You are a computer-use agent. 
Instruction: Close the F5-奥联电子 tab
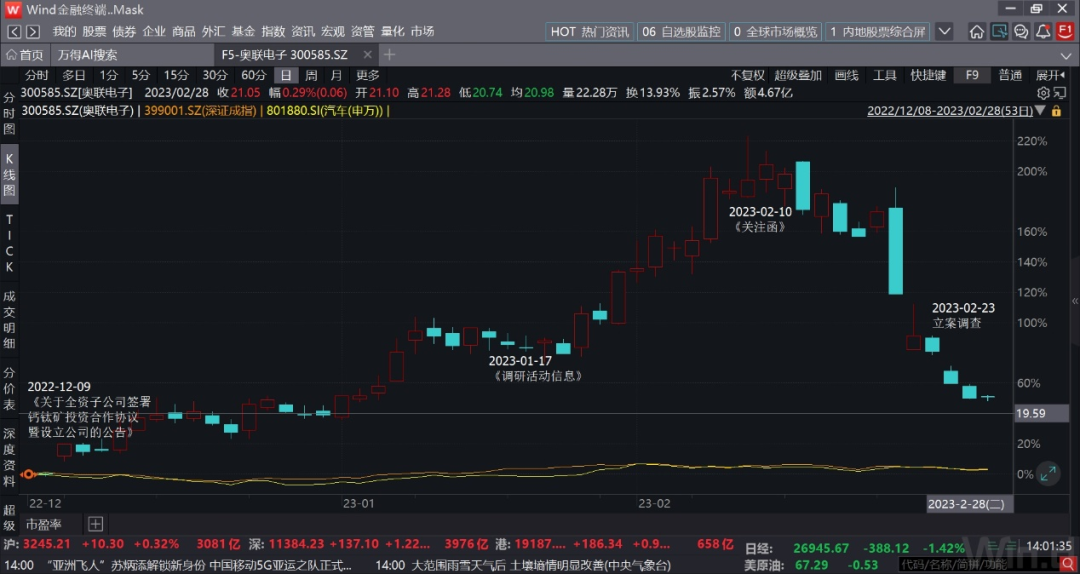click(x=368, y=55)
